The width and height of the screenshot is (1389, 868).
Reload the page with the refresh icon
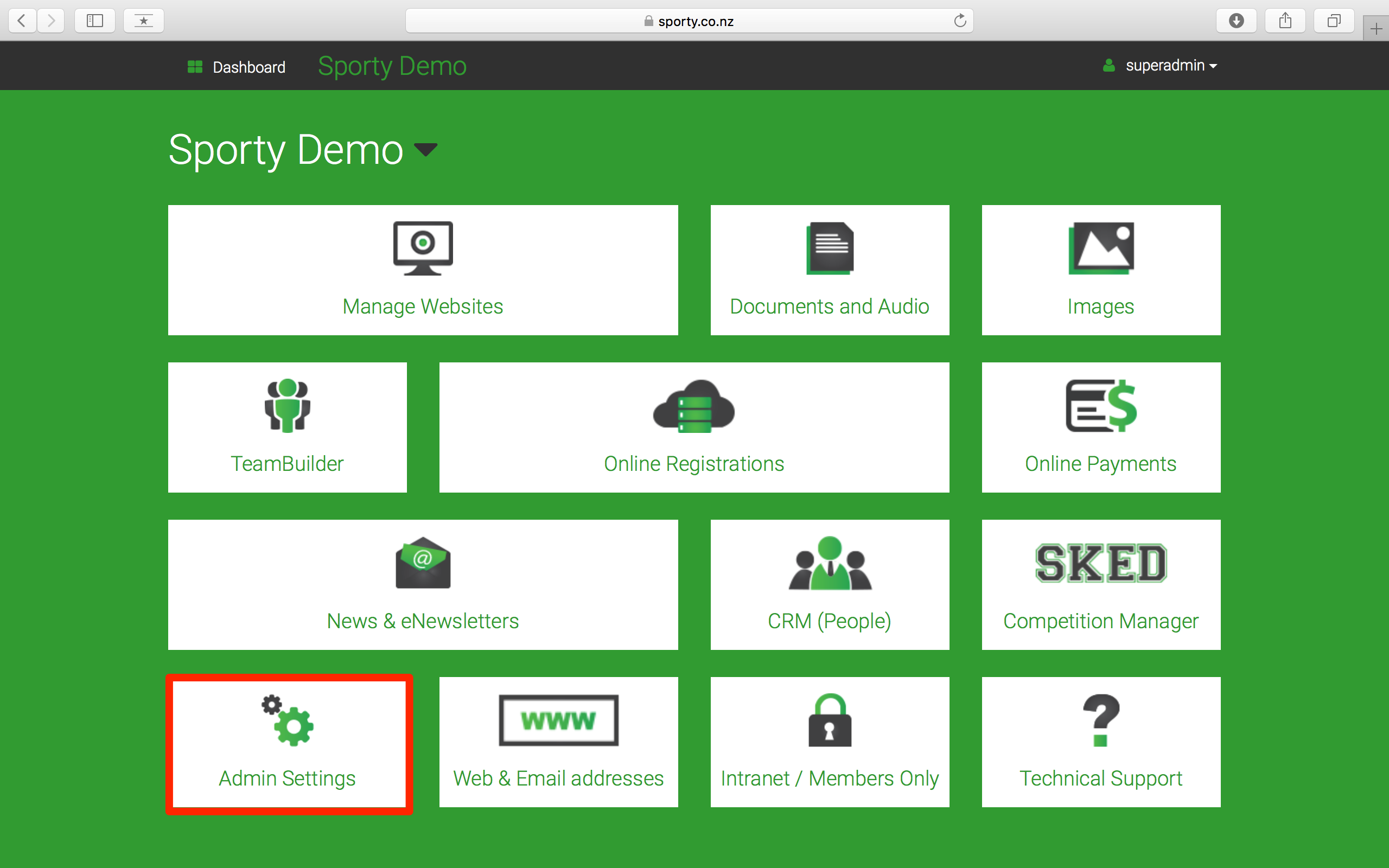tap(960, 21)
